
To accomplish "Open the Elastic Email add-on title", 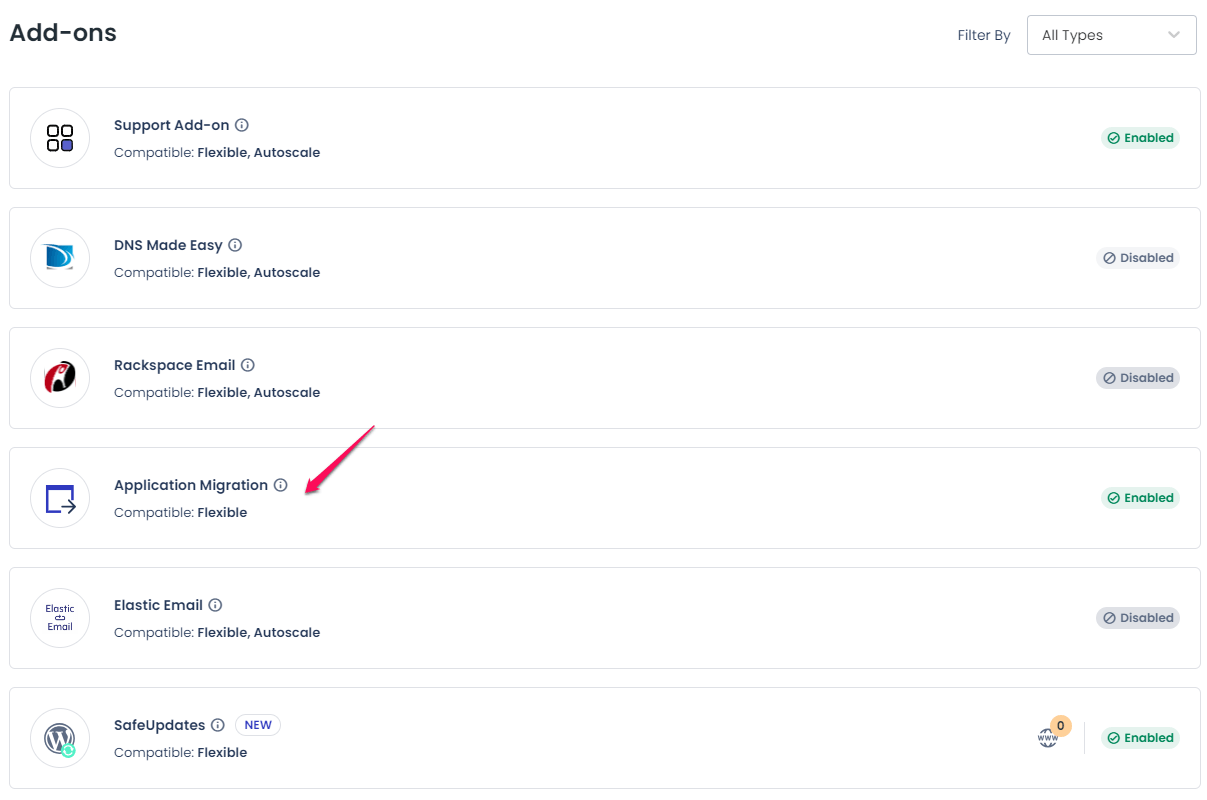I will pyautogui.click(x=158, y=605).
